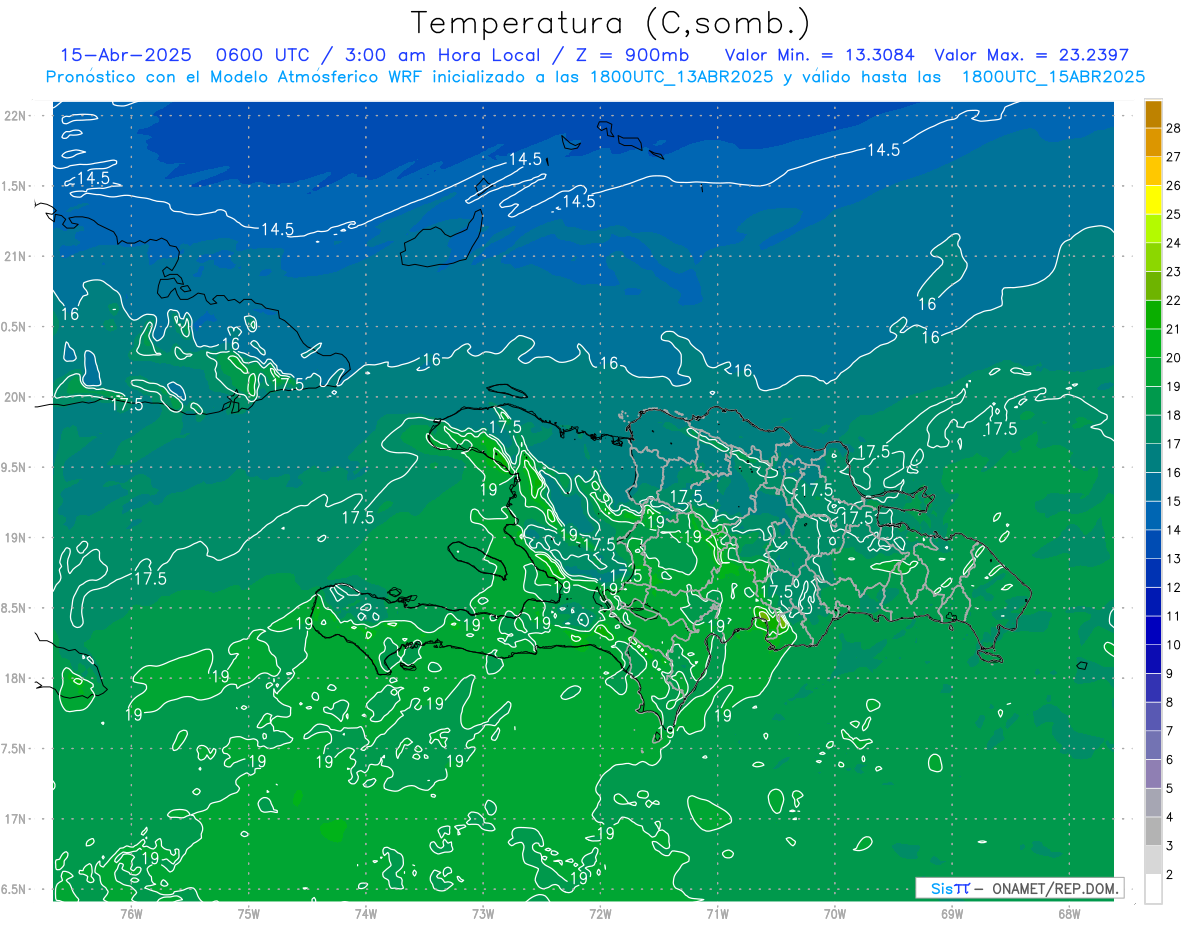Click the white bottom segment of the color scale
The image size is (1200, 927).
click(x=1153, y=888)
